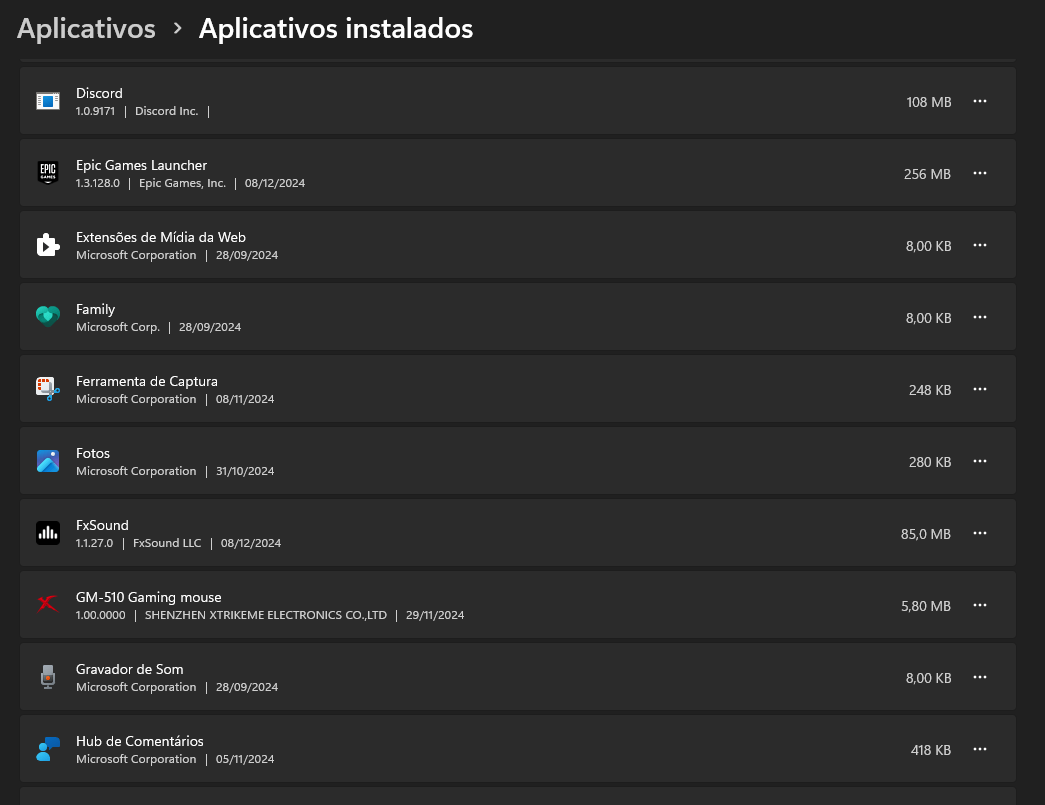Click the Microsoft Corp. publisher text
1045x805 pixels.
click(x=118, y=327)
